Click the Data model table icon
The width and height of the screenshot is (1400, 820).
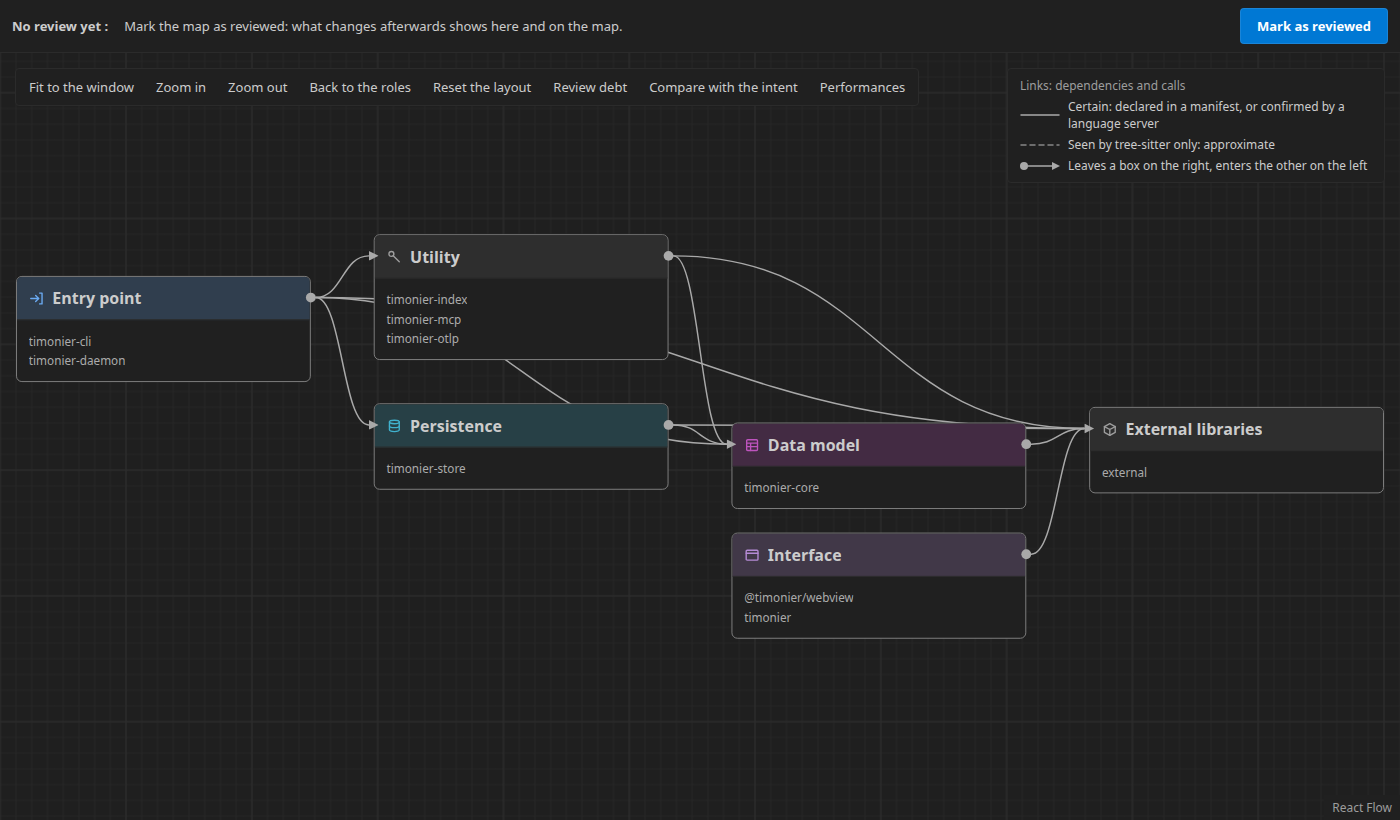[752, 445]
